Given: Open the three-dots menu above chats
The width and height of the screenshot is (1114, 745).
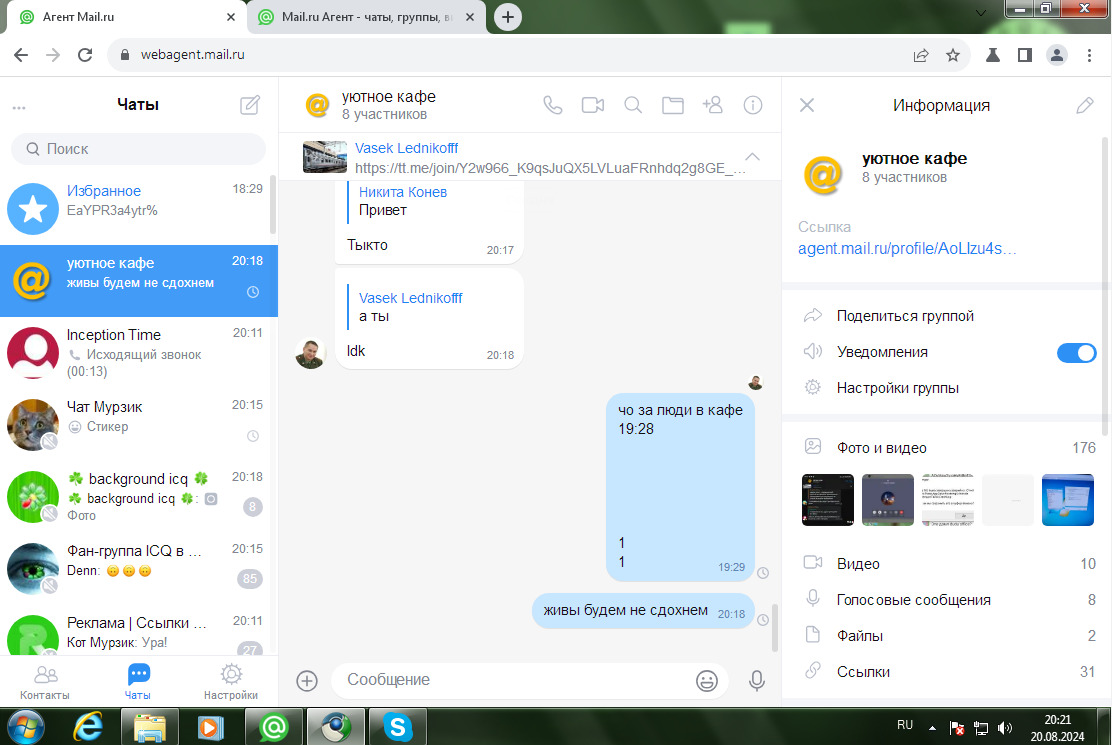Looking at the screenshot, I should [19, 107].
